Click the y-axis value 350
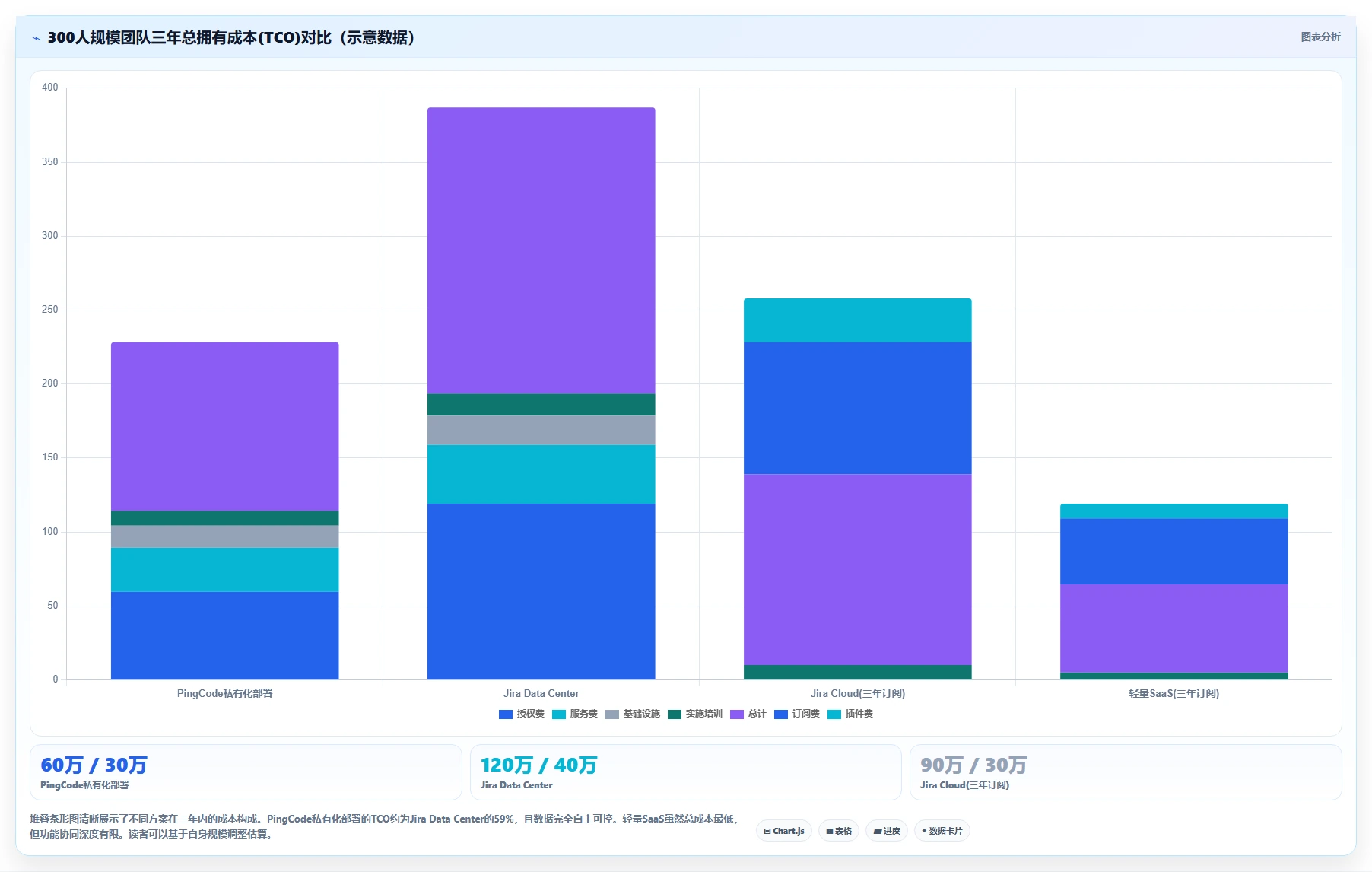Screen dimensions: 1372x872 (50, 161)
